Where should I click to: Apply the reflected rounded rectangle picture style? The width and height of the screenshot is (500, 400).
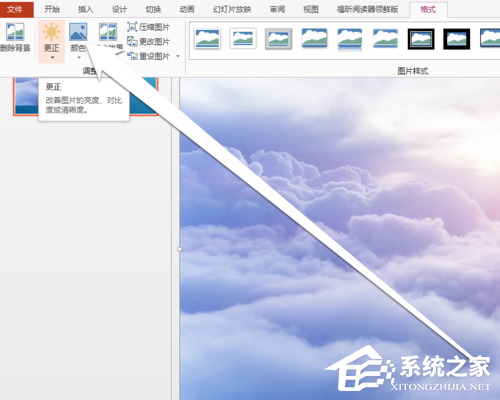[350, 39]
